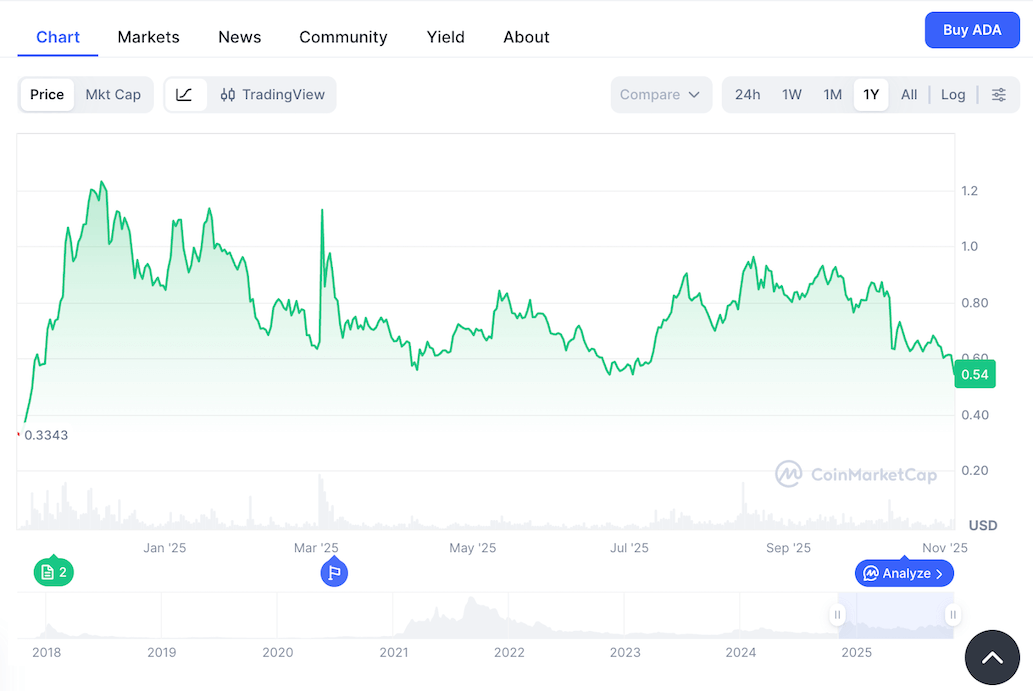Click the green events badge showing 2
This screenshot has height=691, width=1033.
(x=53, y=572)
